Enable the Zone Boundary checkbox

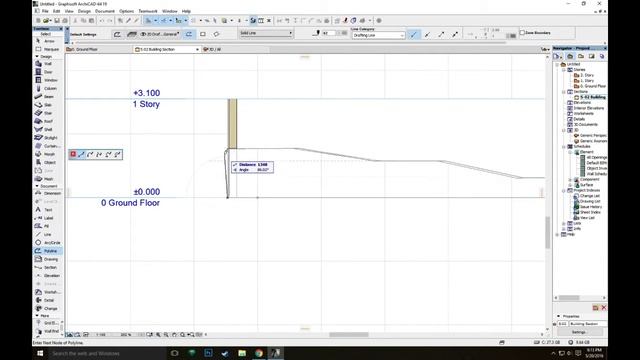pyautogui.click(x=522, y=33)
